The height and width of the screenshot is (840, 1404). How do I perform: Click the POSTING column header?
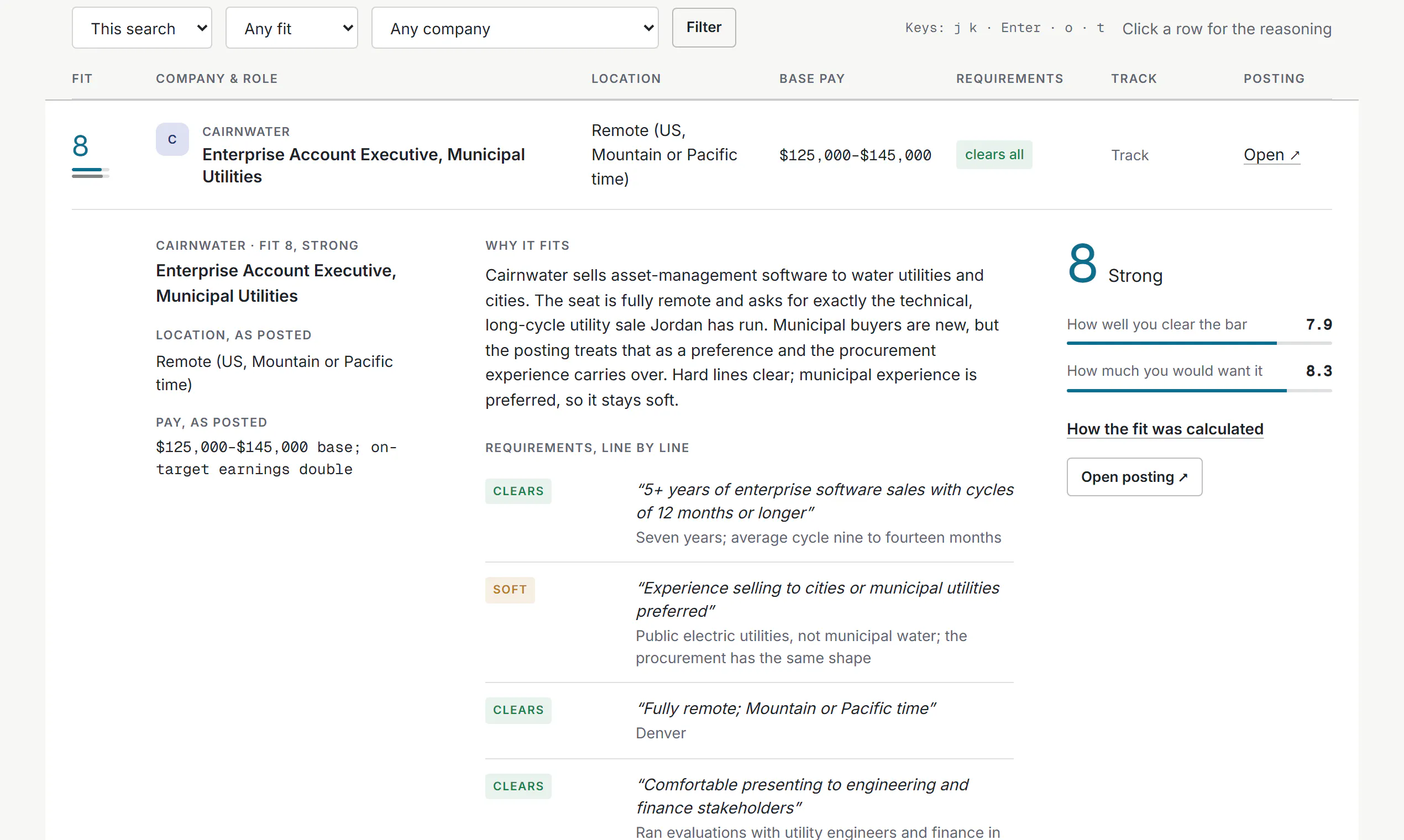(x=1274, y=78)
